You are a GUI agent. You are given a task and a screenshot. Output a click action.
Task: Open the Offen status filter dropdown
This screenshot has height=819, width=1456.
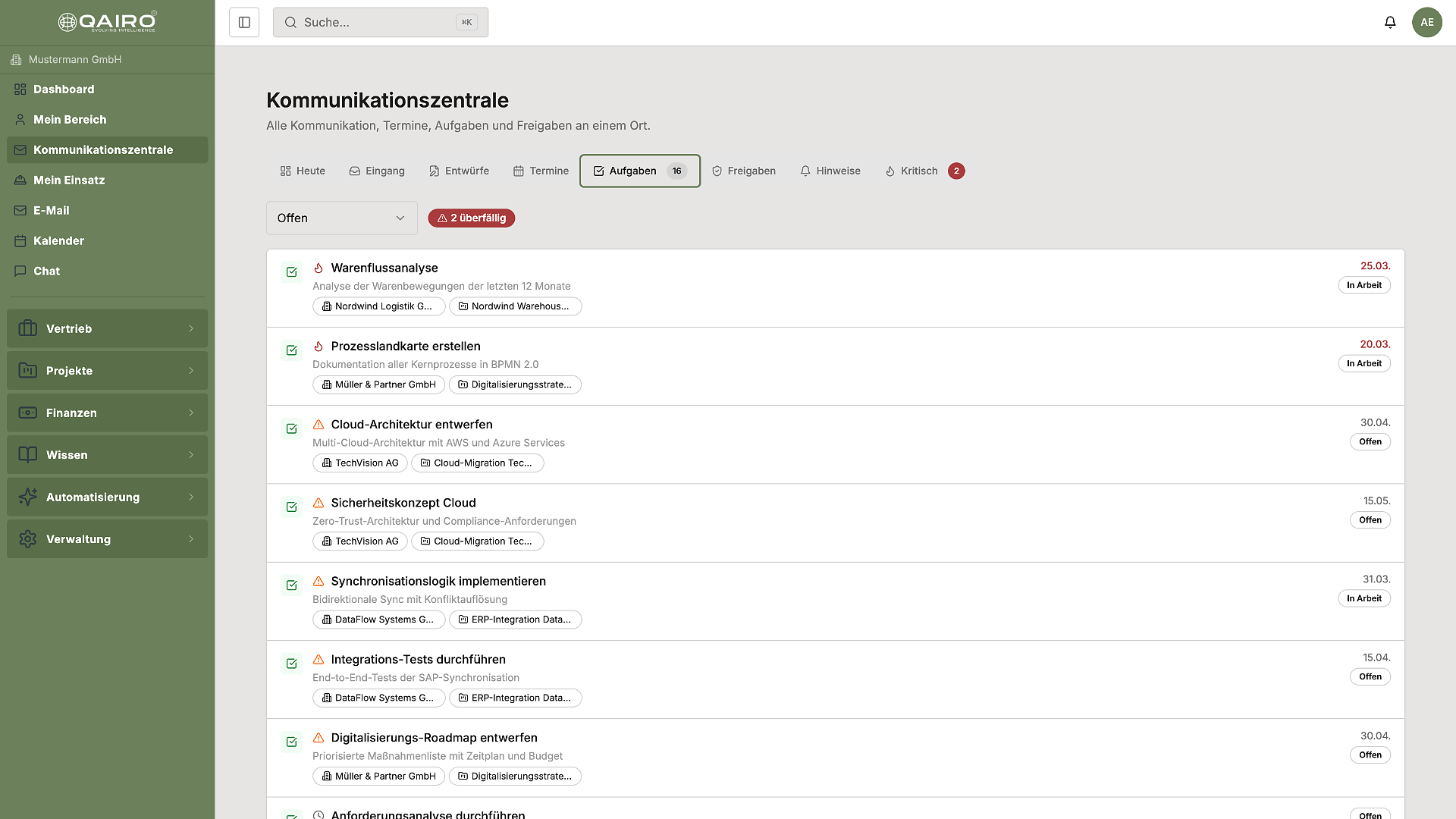pyautogui.click(x=341, y=218)
